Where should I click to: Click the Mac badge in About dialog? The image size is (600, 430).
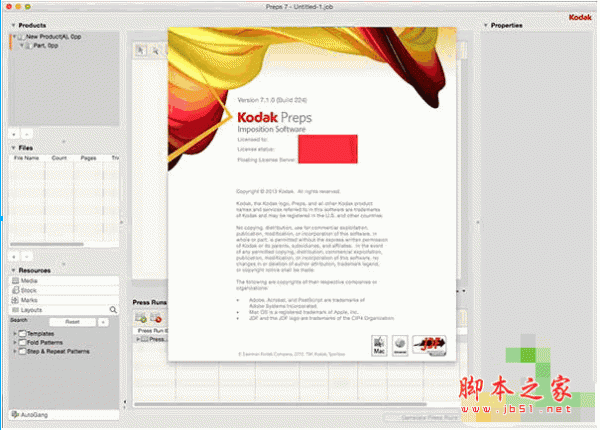pos(379,345)
